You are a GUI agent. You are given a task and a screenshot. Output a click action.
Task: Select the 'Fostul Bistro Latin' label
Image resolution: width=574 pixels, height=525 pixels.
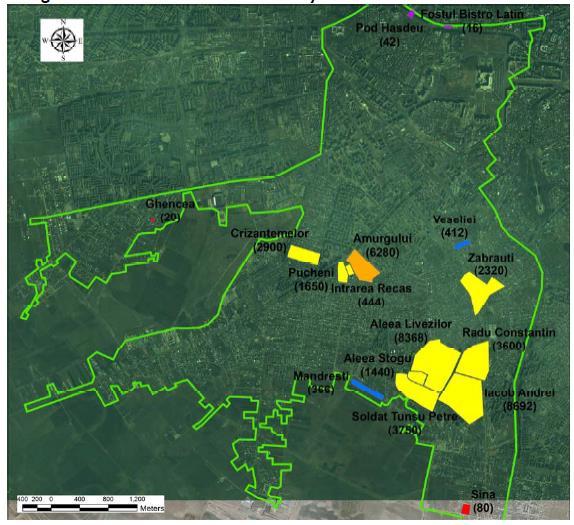click(x=472, y=14)
